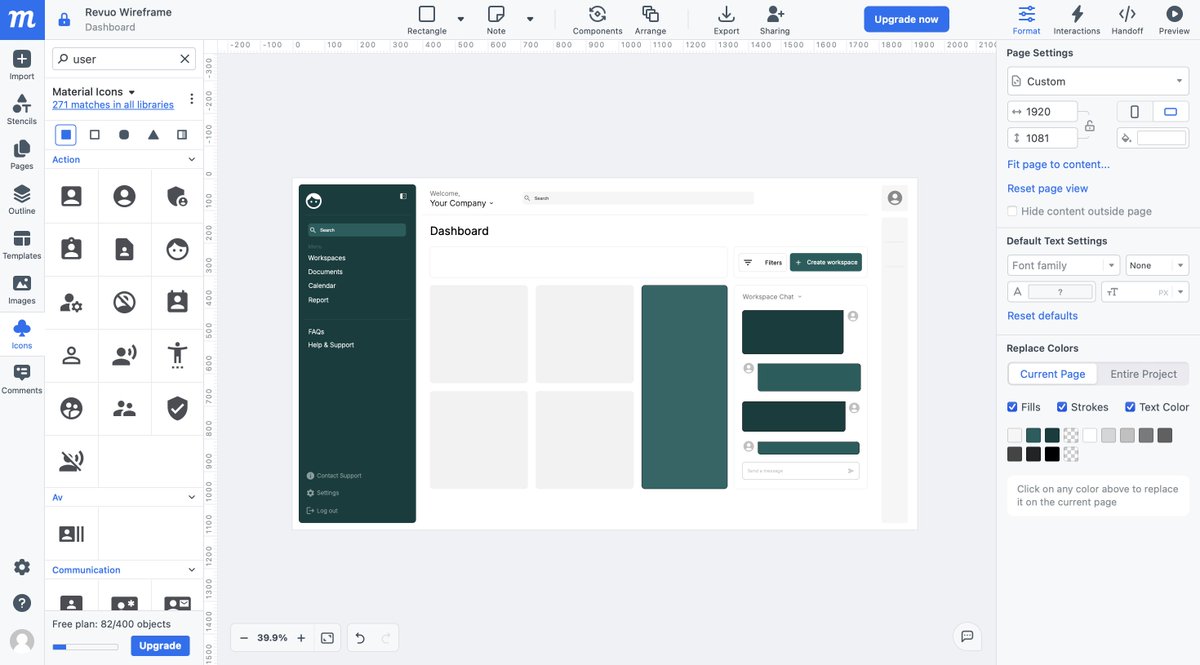Select outlined icon style
1200x665 pixels.
(95, 134)
